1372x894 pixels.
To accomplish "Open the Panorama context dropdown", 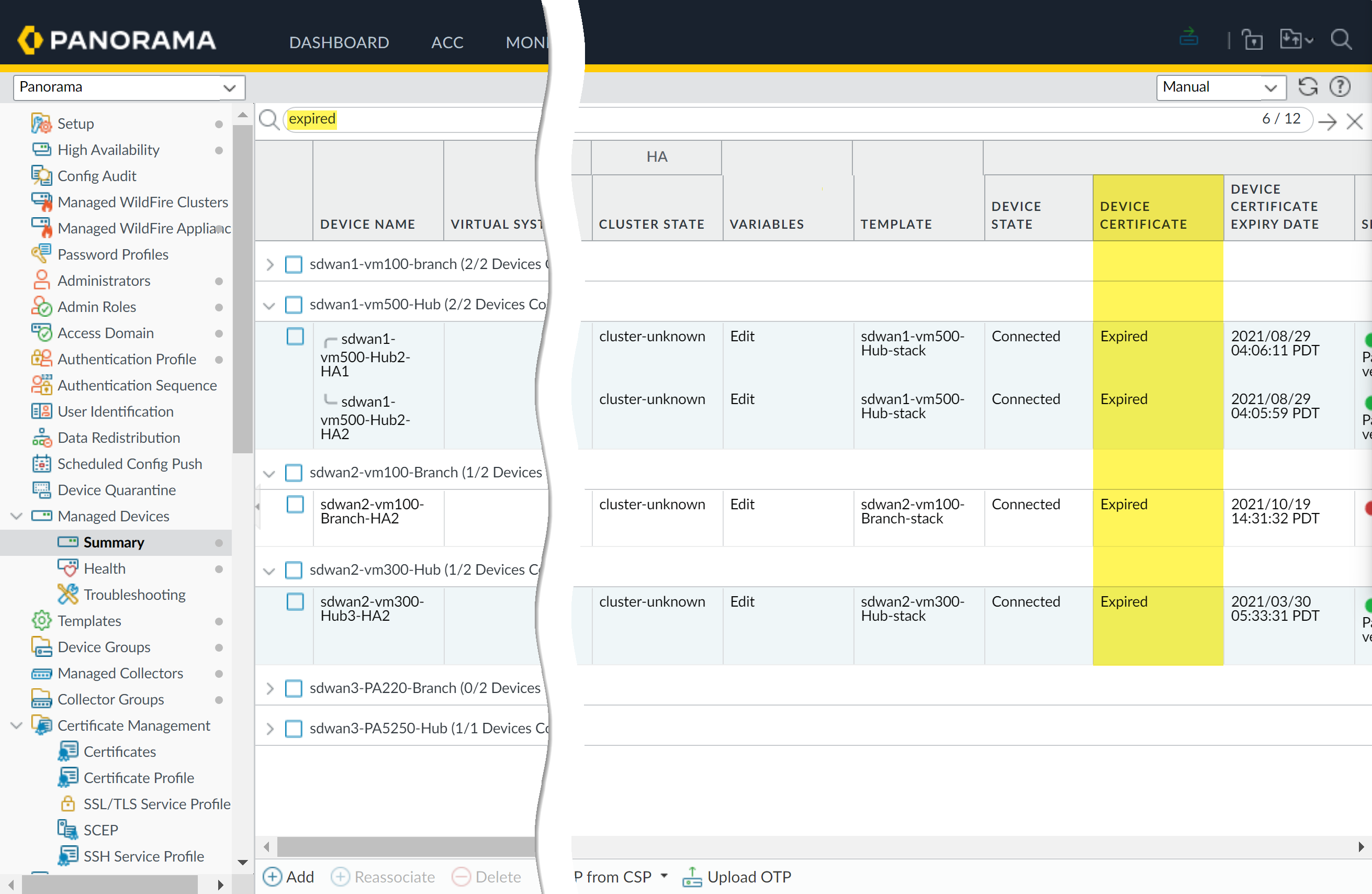I will 129,87.
